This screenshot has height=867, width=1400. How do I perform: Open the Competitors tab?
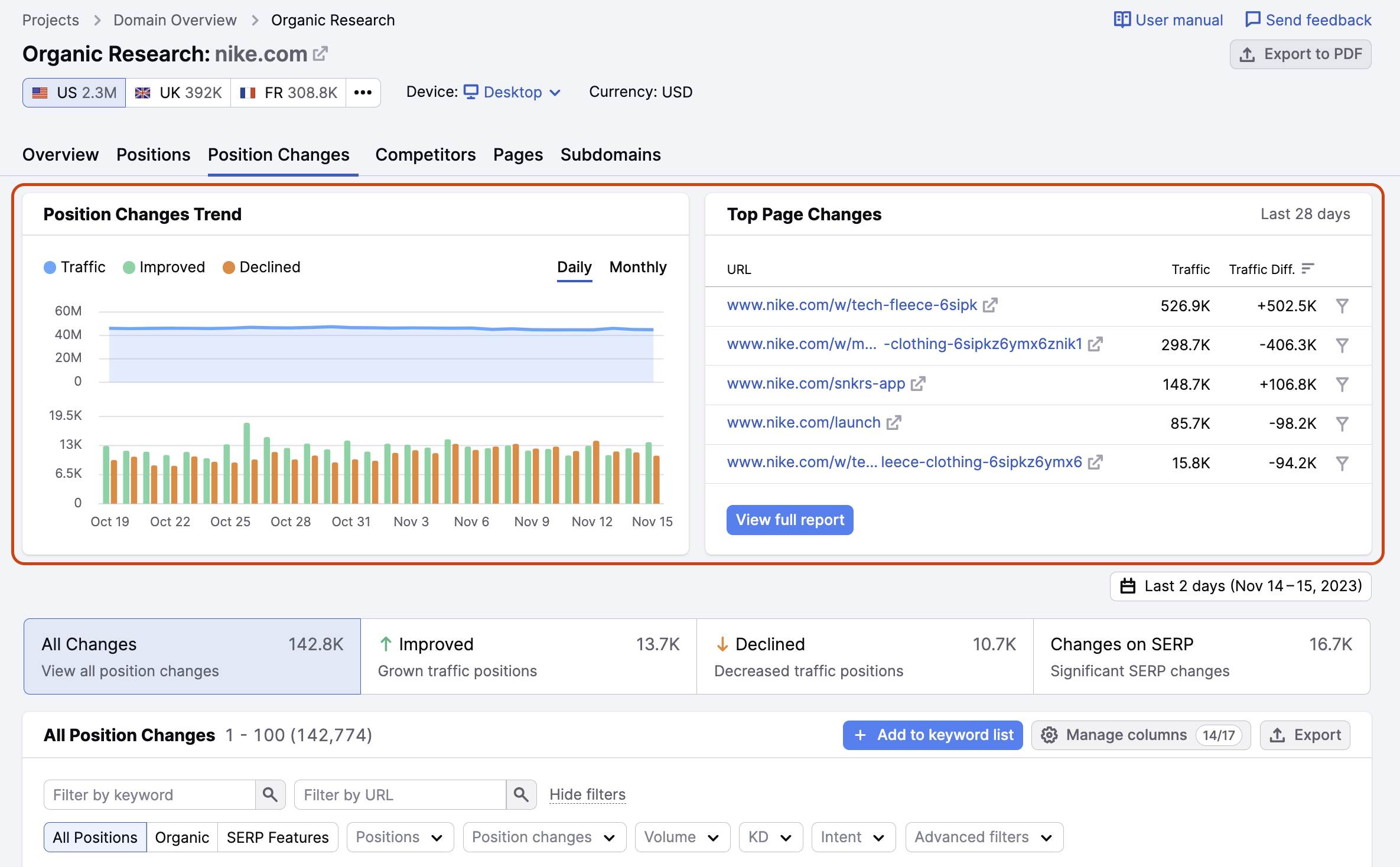[425, 155]
